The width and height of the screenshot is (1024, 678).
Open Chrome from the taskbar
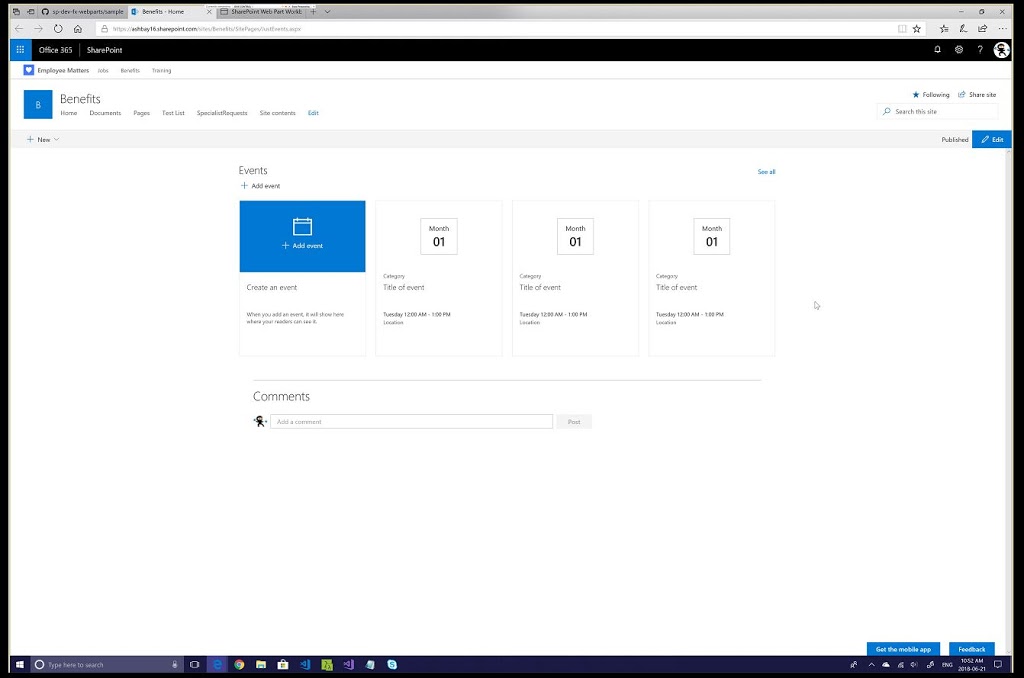pyautogui.click(x=239, y=664)
